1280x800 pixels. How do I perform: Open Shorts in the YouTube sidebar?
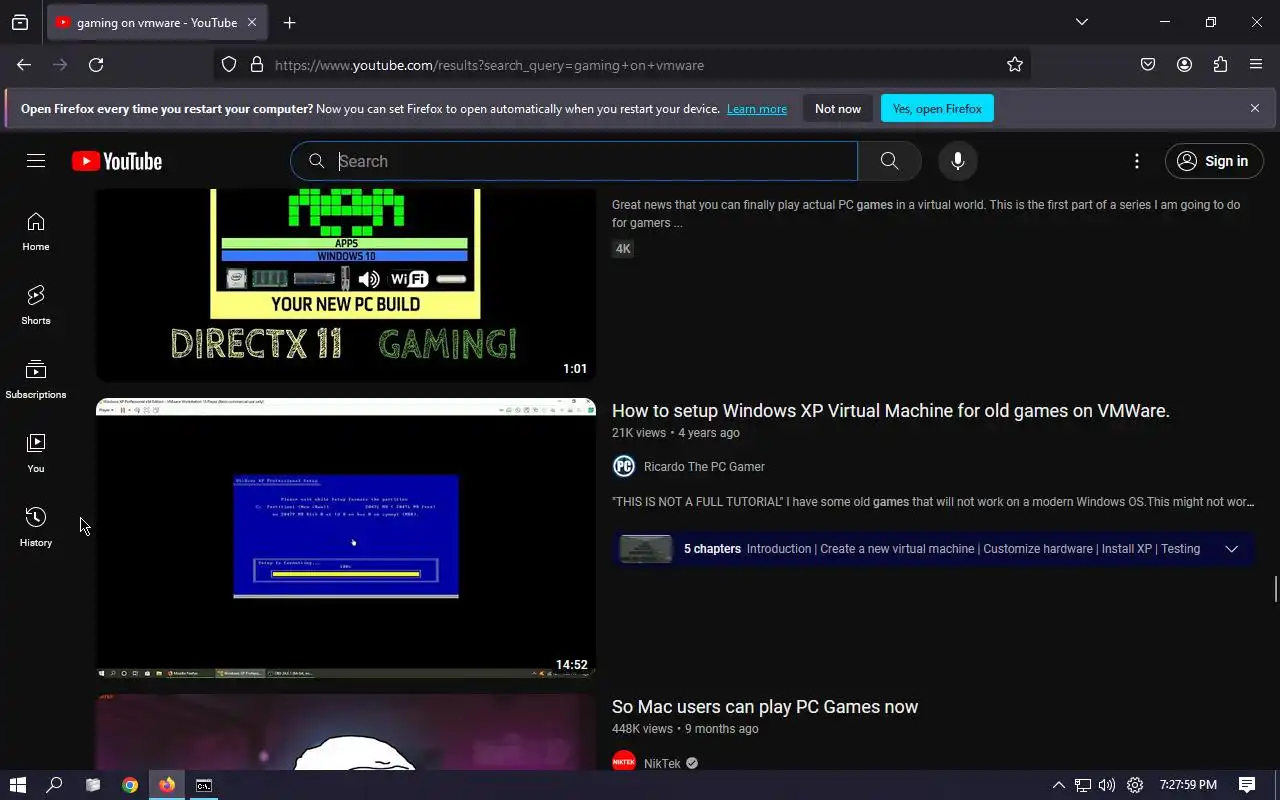coord(36,305)
